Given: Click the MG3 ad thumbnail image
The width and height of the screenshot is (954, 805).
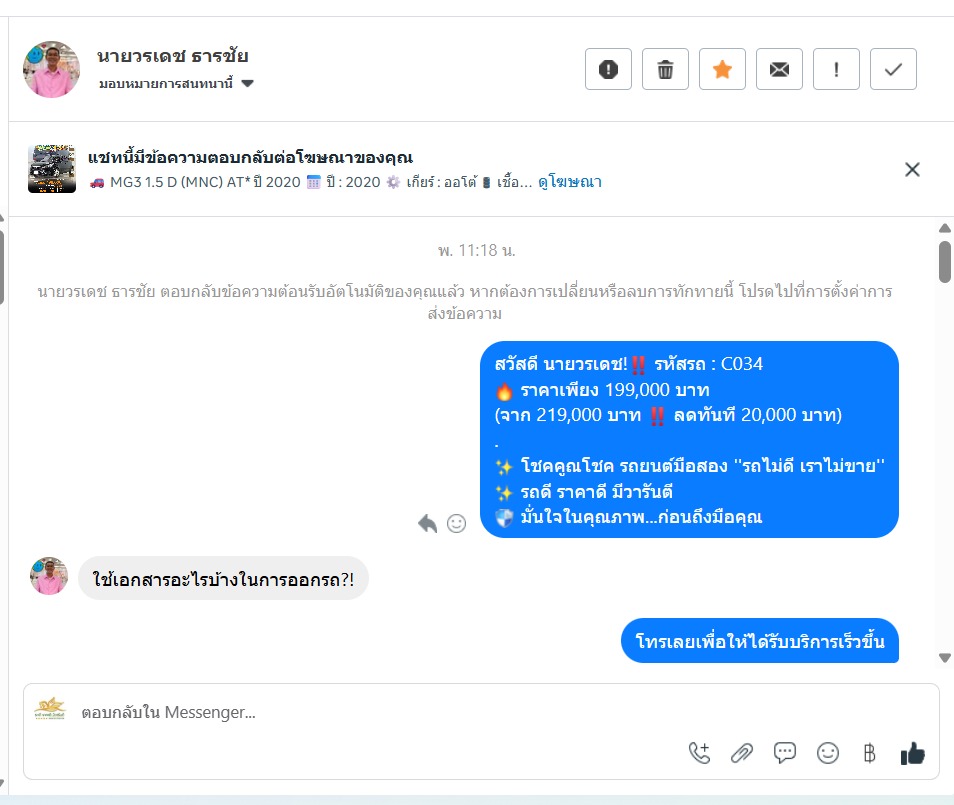Looking at the screenshot, I should (52, 169).
